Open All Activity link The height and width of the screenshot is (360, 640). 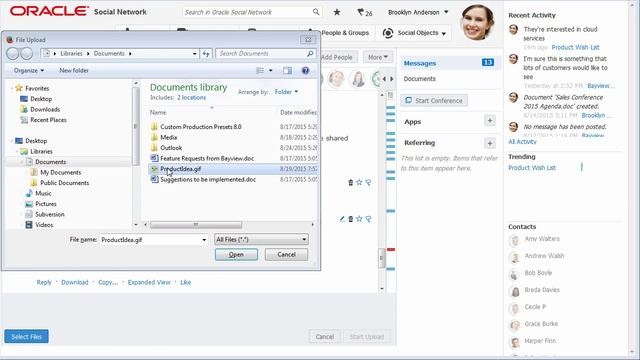522,142
